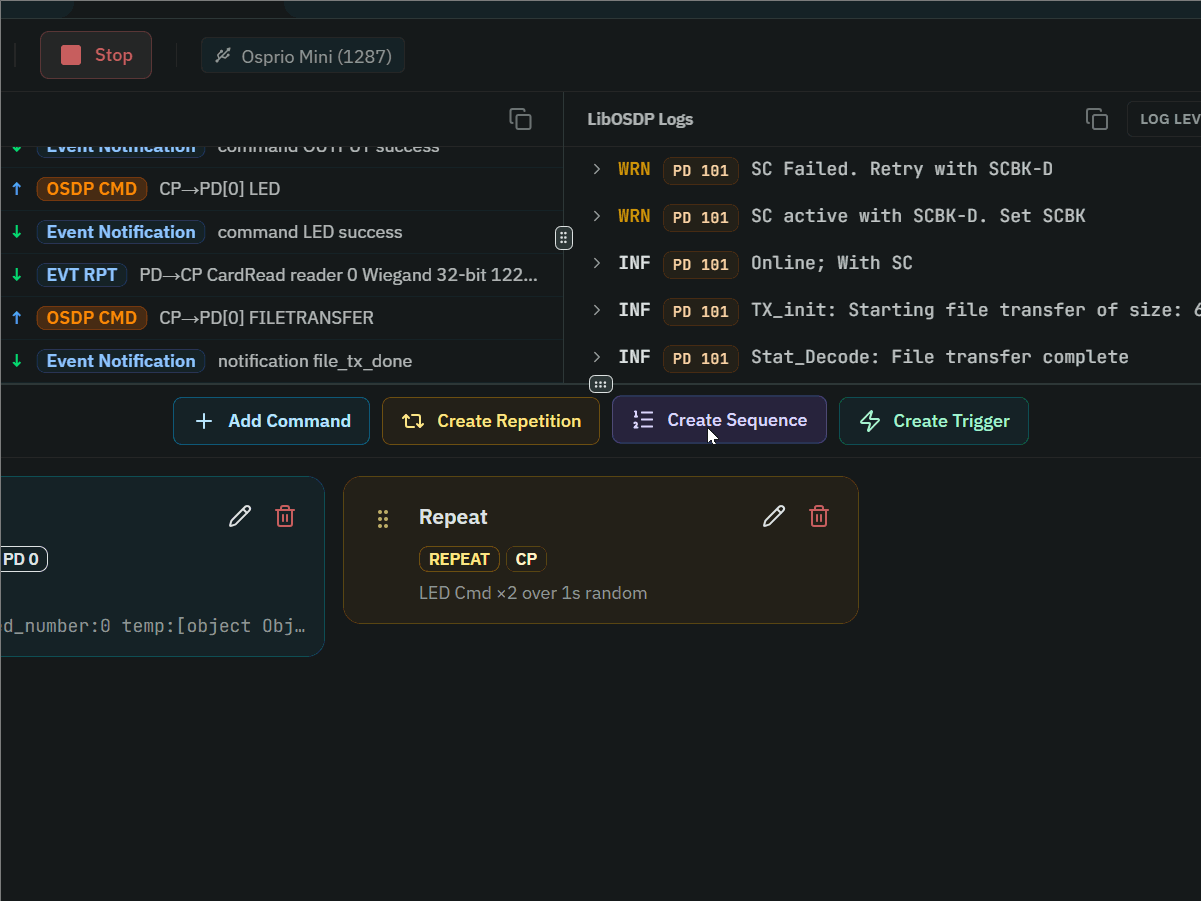Image resolution: width=1201 pixels, height=901 pixels.
Task: Delete the Repeat card with trash icon
Action: (x=819, y=516)
